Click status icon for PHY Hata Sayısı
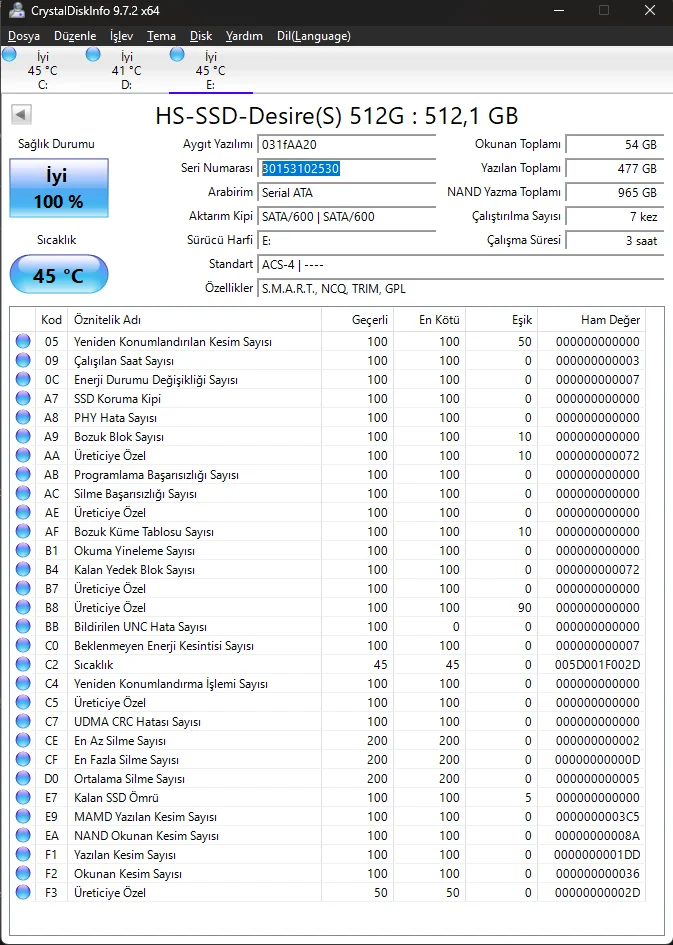673x945 pixels. coord(23,417)
